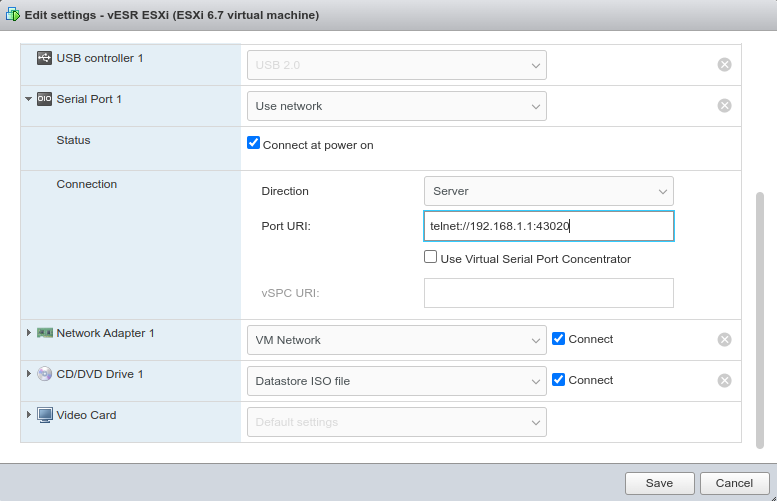Screen dimensions: 777x501
Task: Remove the Network Adapter 1 device
Action: 724,340
